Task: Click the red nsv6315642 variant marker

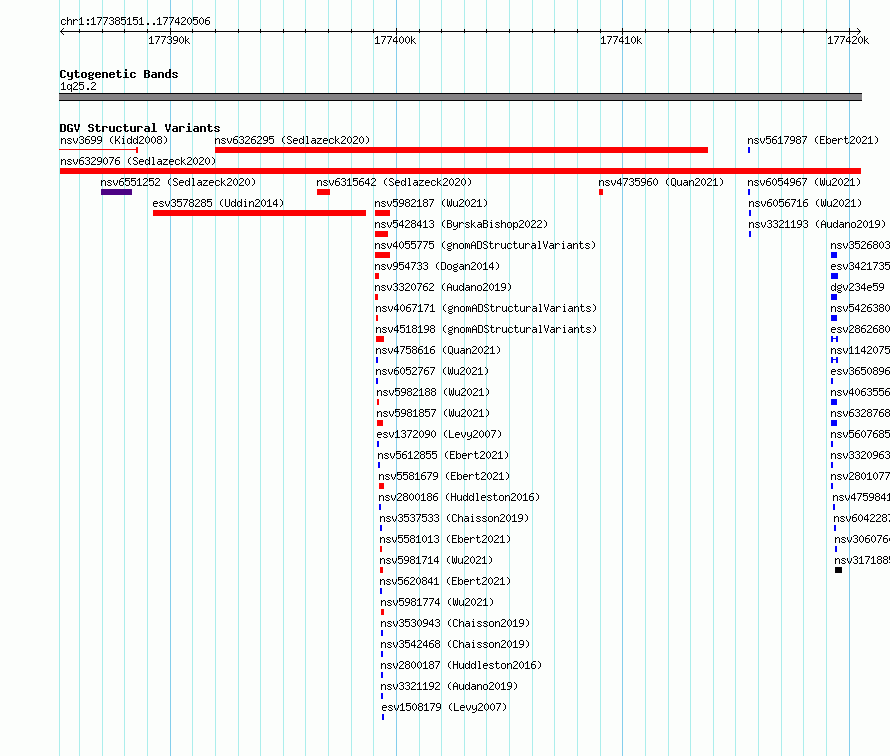Action: (324, 192)
